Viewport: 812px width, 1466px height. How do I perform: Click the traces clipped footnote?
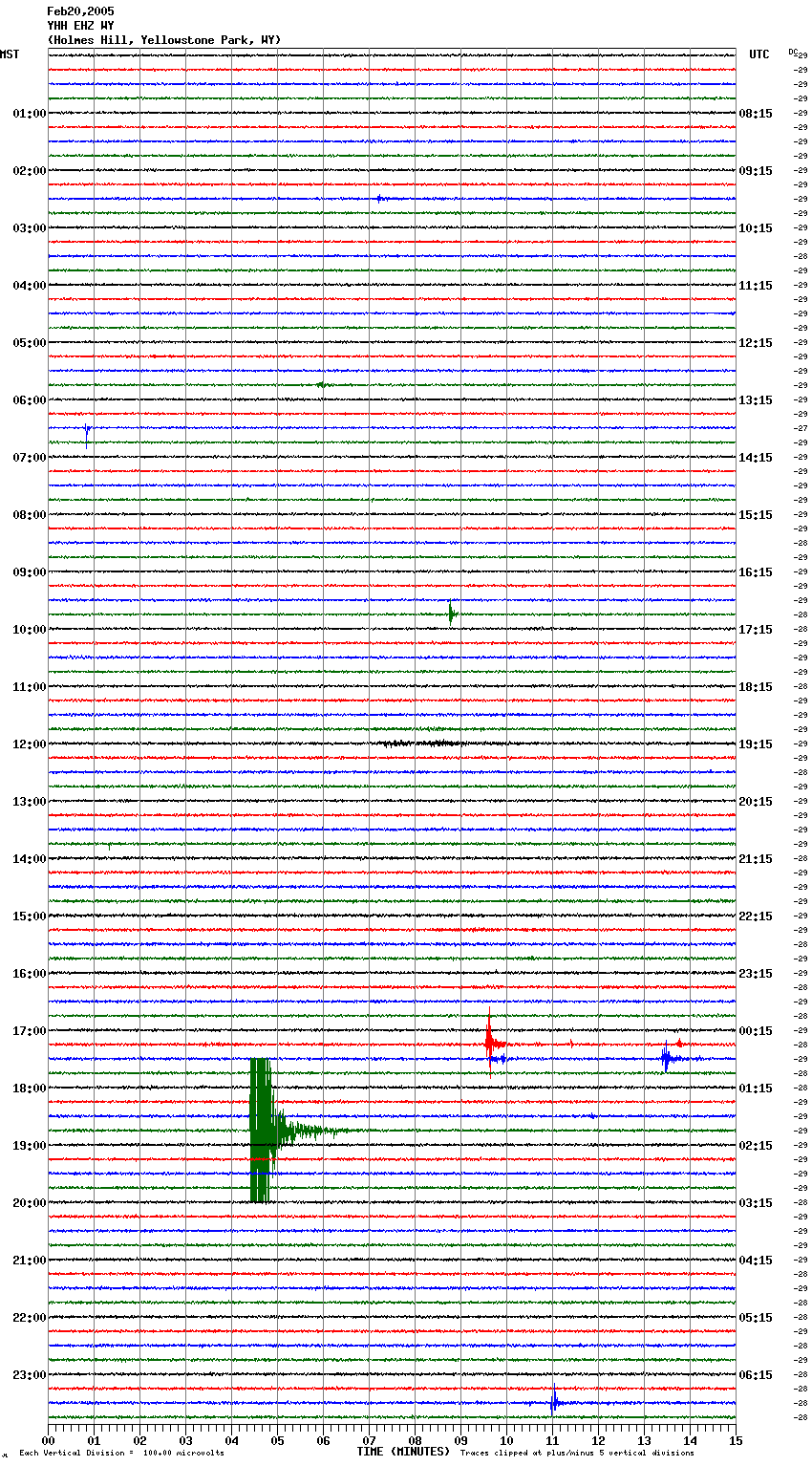[577, 1453]
